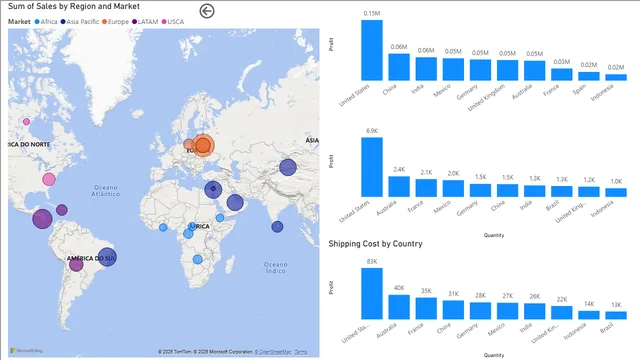640x360 pixels.
Task: Select the Brazil bar in the middle chart
Action: pos(562,191)
